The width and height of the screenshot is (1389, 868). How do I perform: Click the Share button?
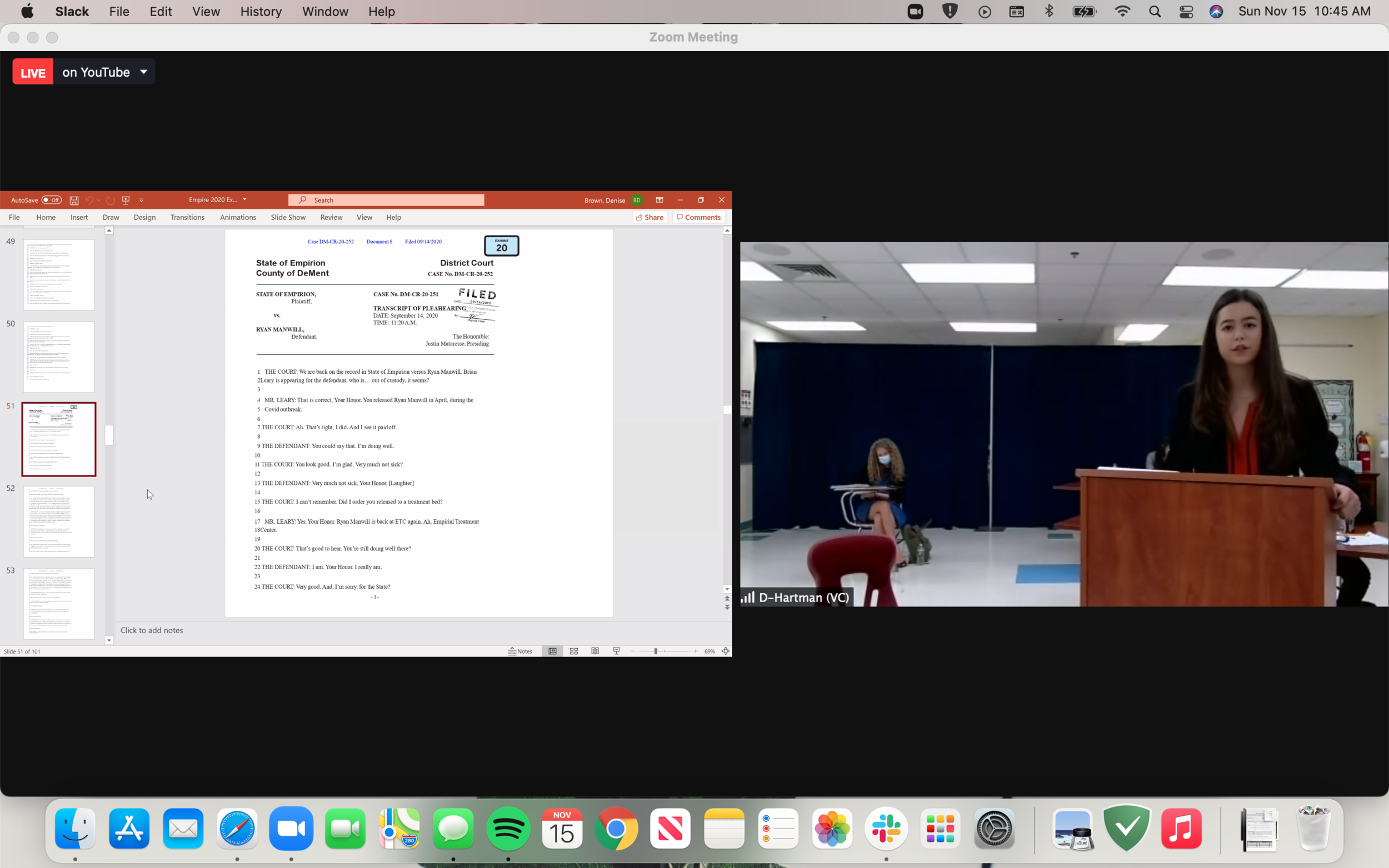click(649, 218)
